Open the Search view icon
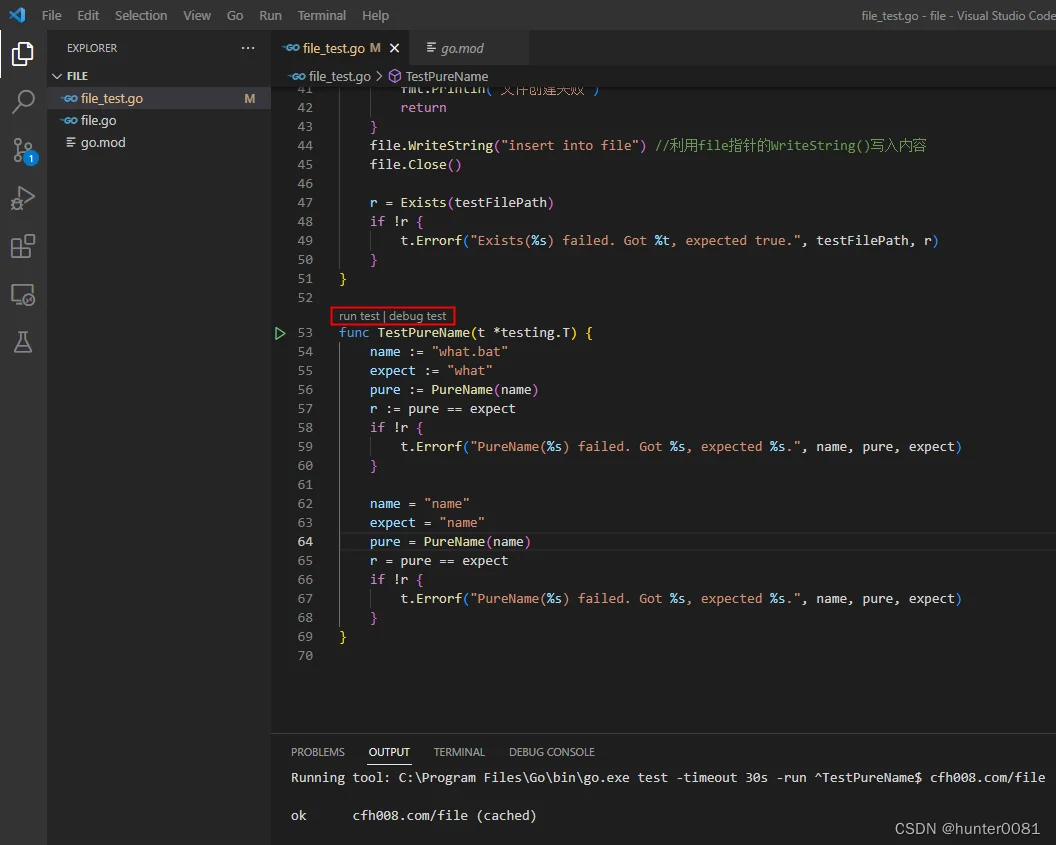Image resolution: width=1056 pixels, height=845 pixels. click(x=23, y=102)
